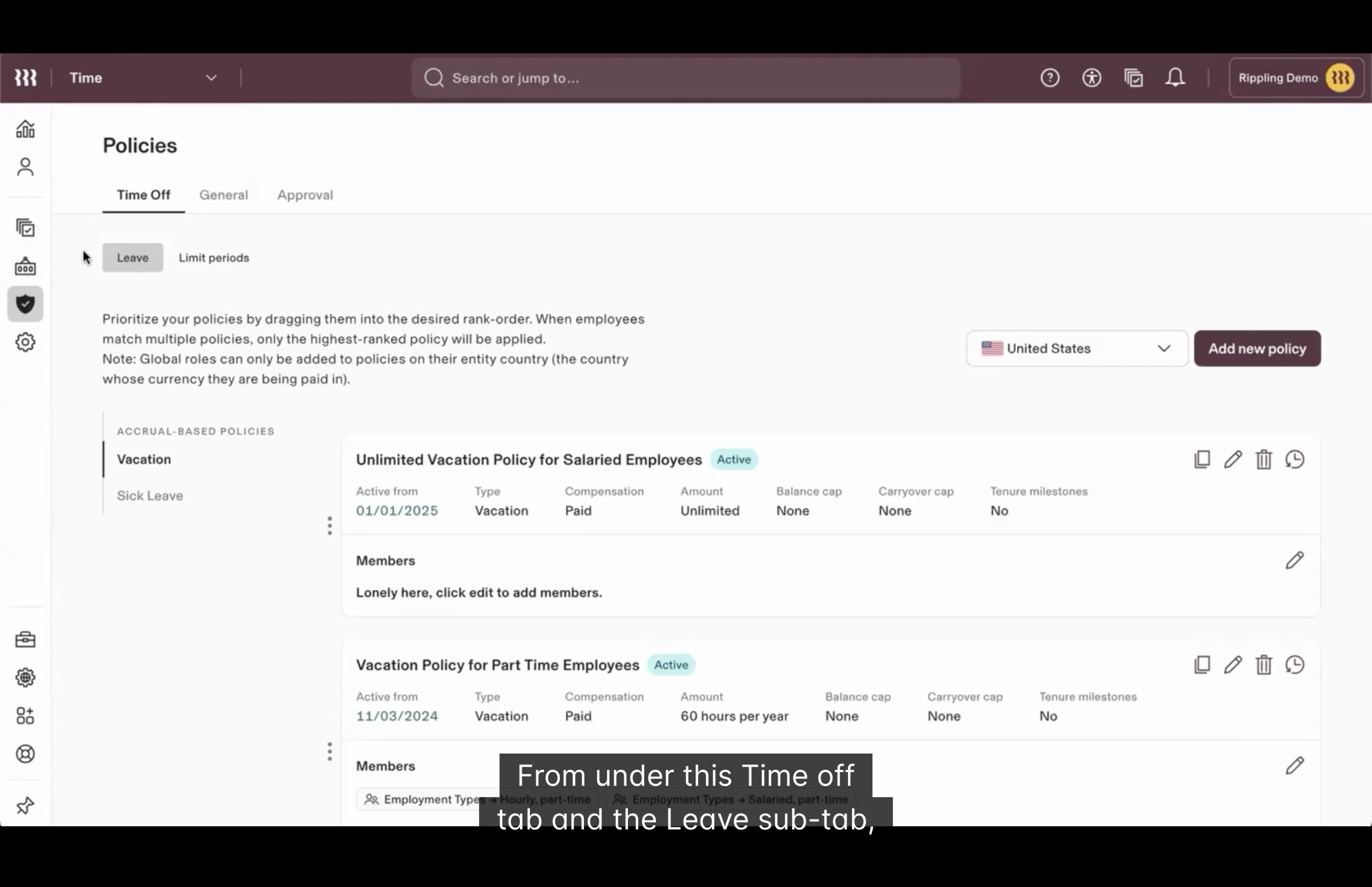Open the globe gear icon in sidebar
Viewport: 1372px width, 887px height.
(x=25, y=677)
